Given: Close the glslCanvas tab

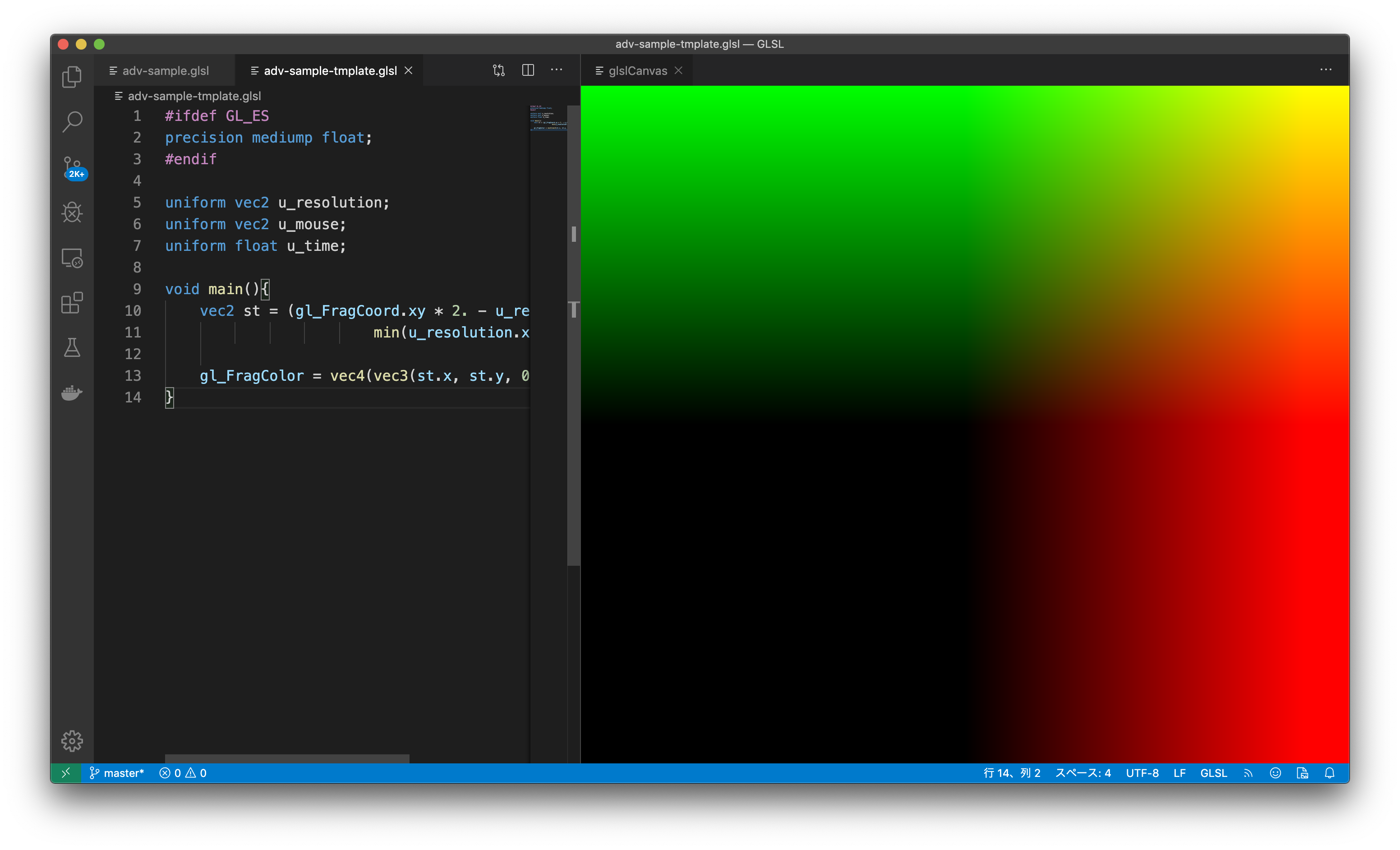Looking at the screenshot, I should click(x=678, y=70).
